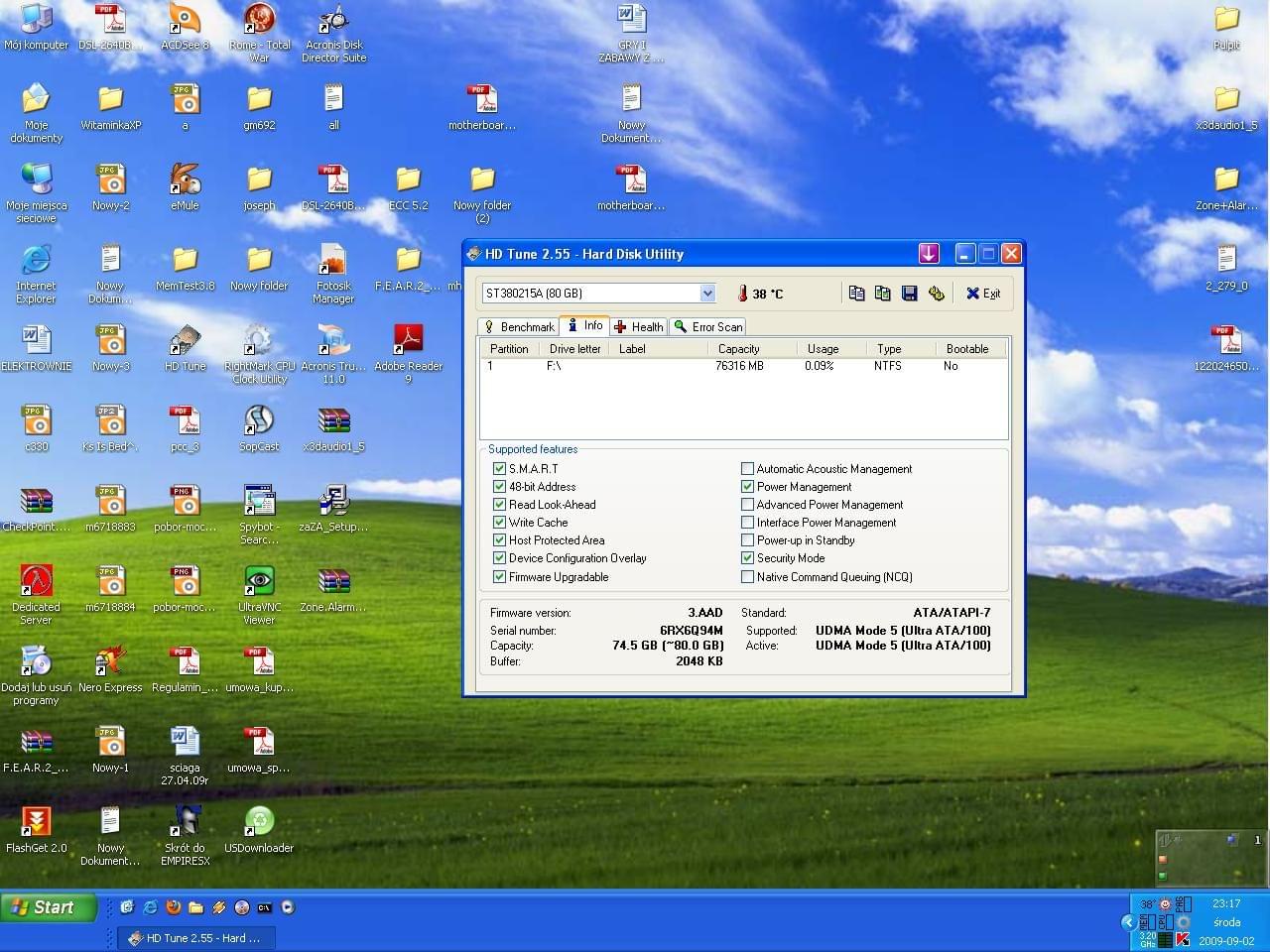Image resolution: width=1270 pixels, height=952 pixels.
Task: Click the Drive letter column header
Action: pos(574,349)
